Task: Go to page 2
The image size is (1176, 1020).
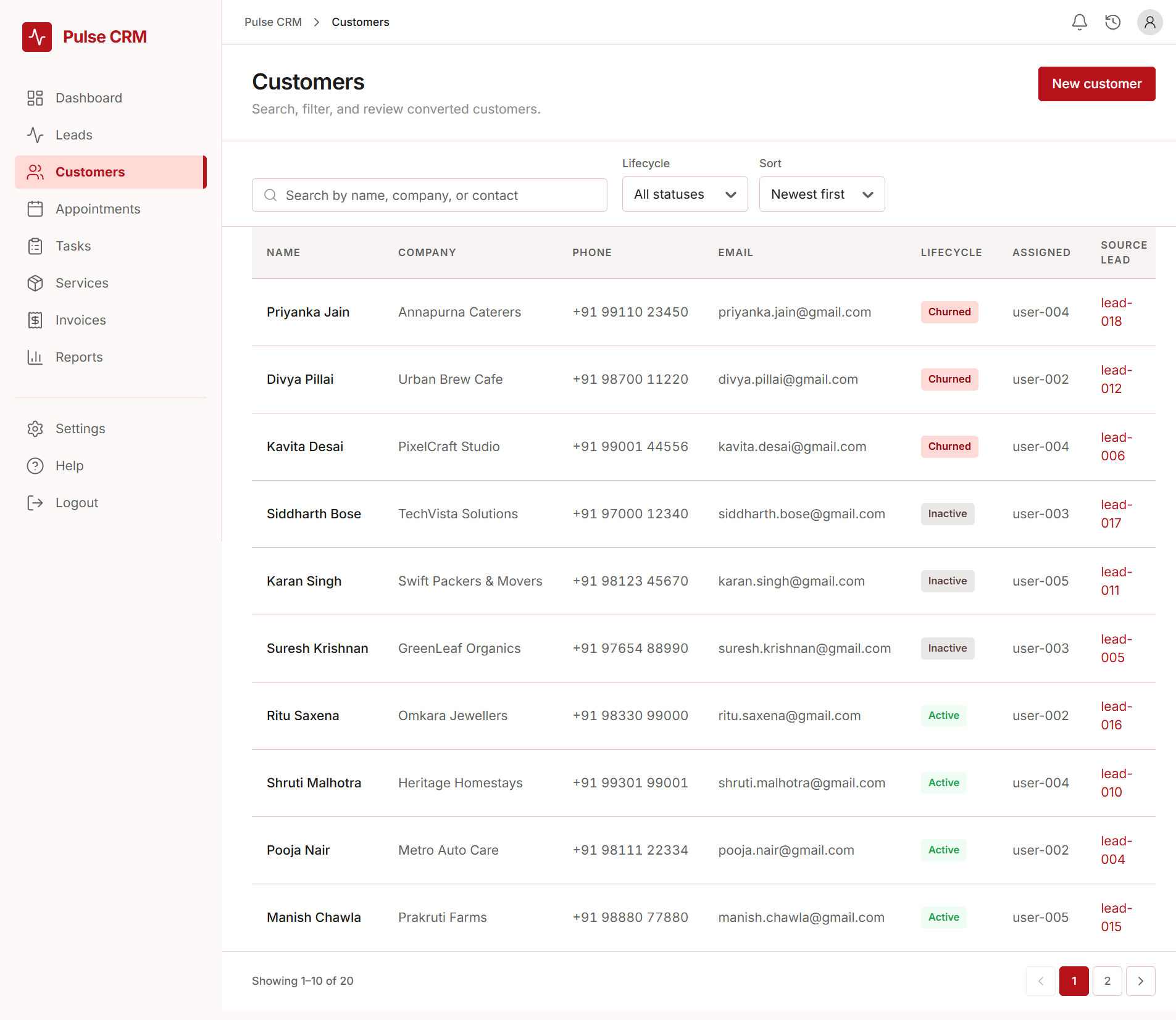Action: 1107,981
